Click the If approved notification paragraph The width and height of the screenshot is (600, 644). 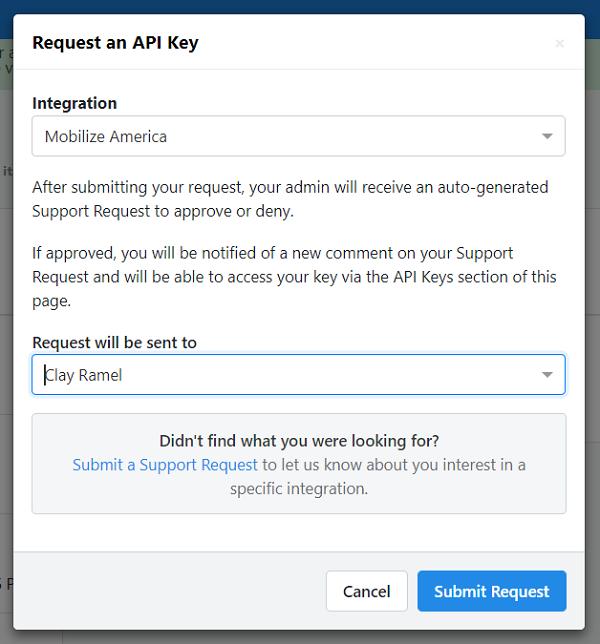pyautogui.click(x=294, y=276)
